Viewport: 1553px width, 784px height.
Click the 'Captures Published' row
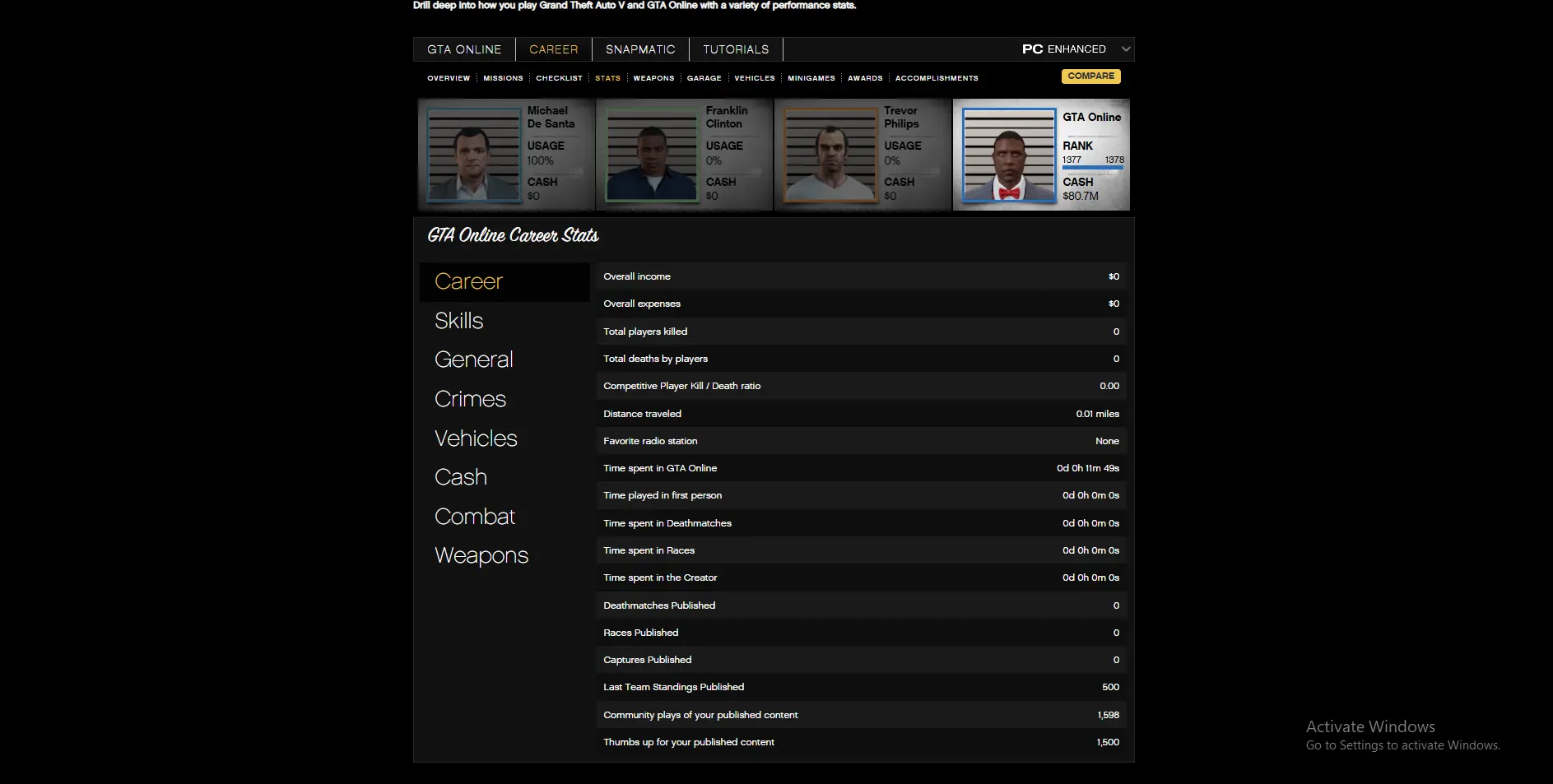point(861,660)
